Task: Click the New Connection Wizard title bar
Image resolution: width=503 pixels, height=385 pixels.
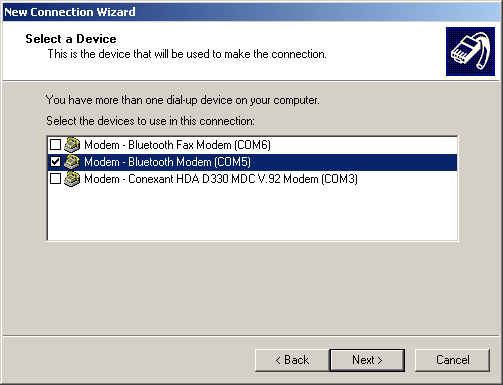Action: [x=251, y=12]
